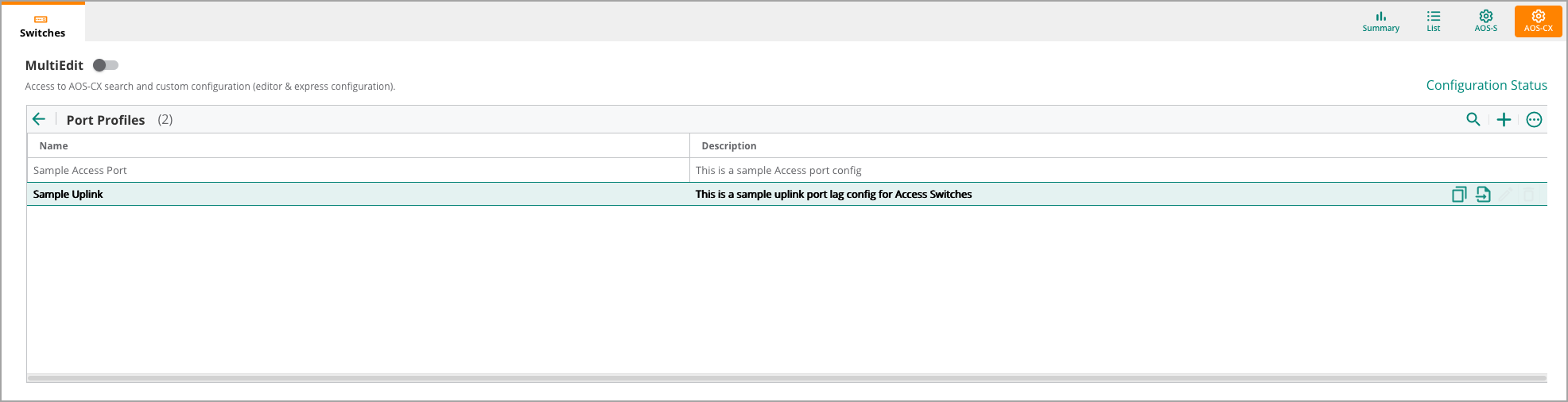1568x402 pixels.
Task: Sort by the Name column header
Action: pyautogui.click(x=53, y=145)
